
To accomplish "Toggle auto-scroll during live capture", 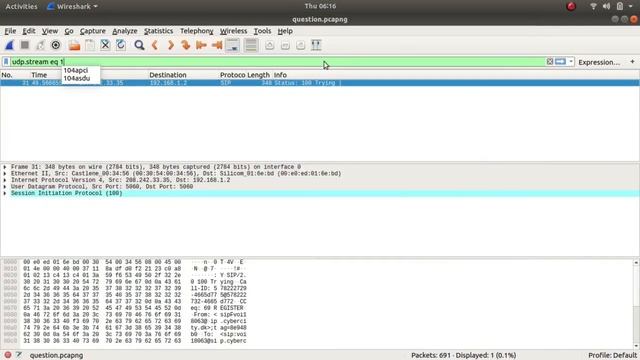I will pos(233,45).
